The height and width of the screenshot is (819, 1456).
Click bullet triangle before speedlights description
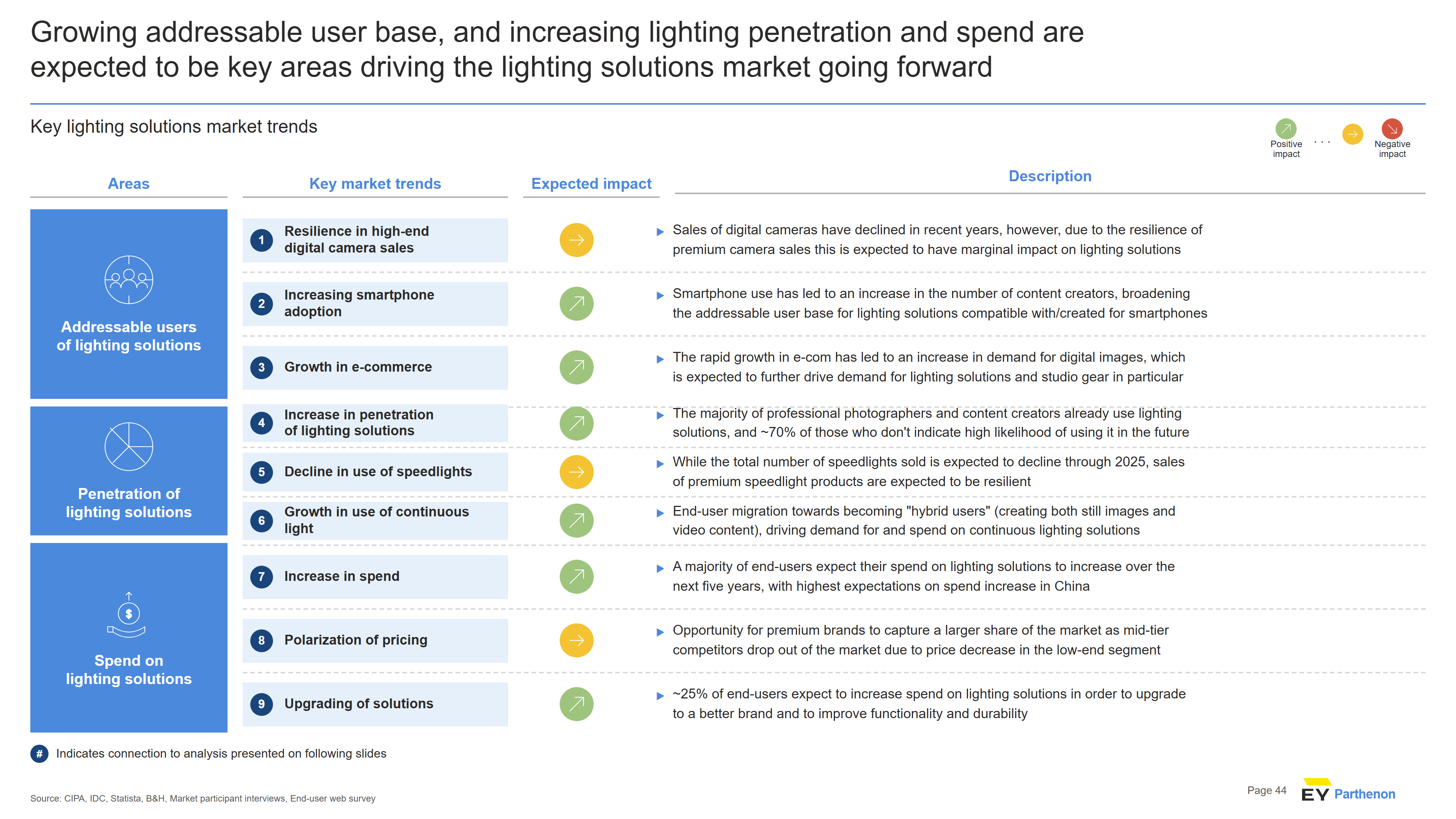tap(660, 463)
